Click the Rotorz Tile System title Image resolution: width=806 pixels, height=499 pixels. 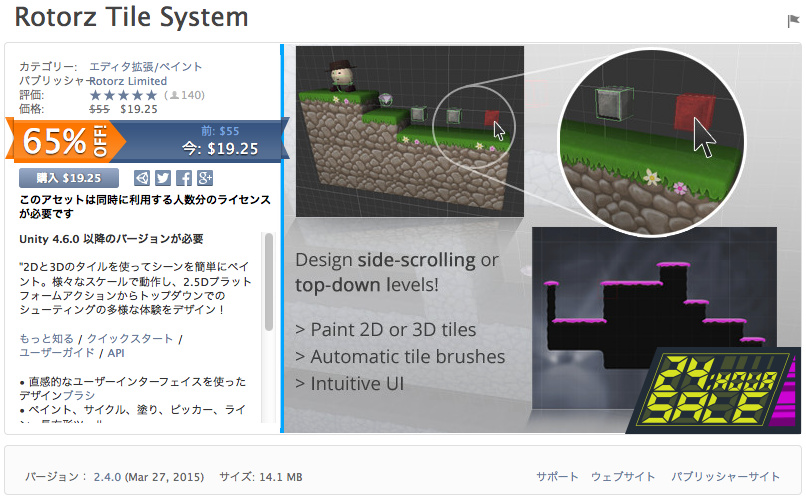pos(132,17)
